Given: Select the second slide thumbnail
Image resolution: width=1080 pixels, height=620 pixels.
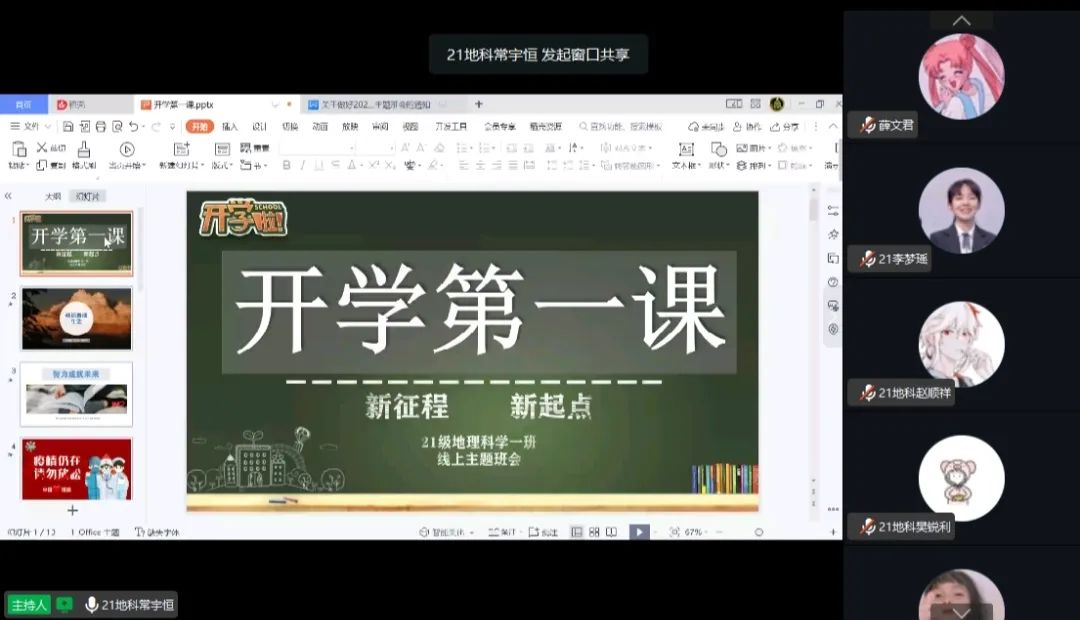Looking at the screenshot, I should point(76,319).
